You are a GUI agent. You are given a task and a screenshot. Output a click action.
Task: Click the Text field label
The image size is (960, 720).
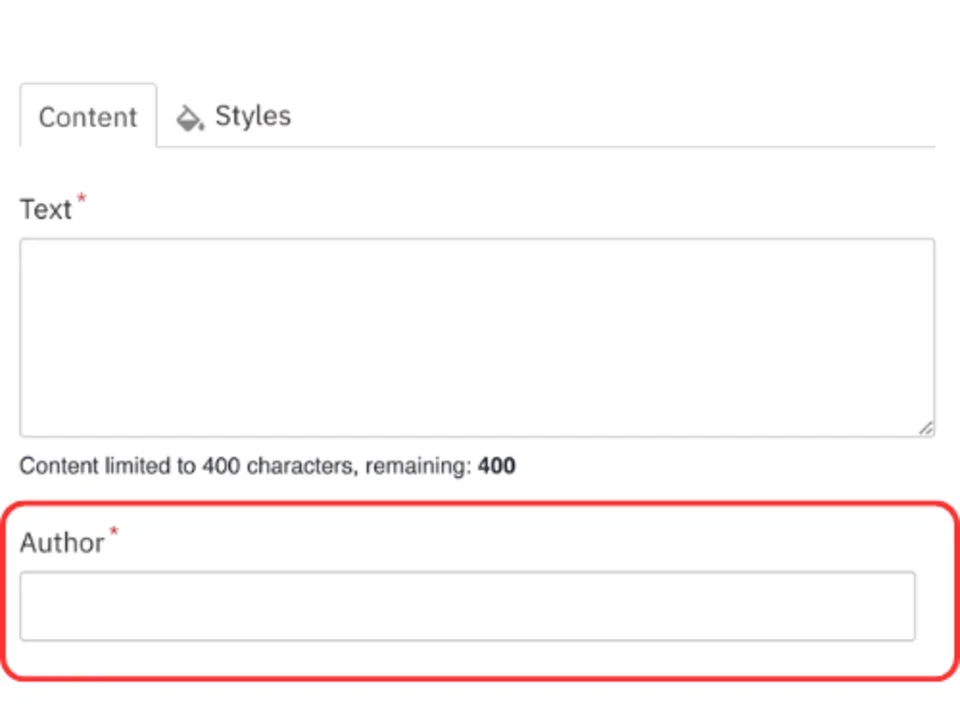point(46,210)
